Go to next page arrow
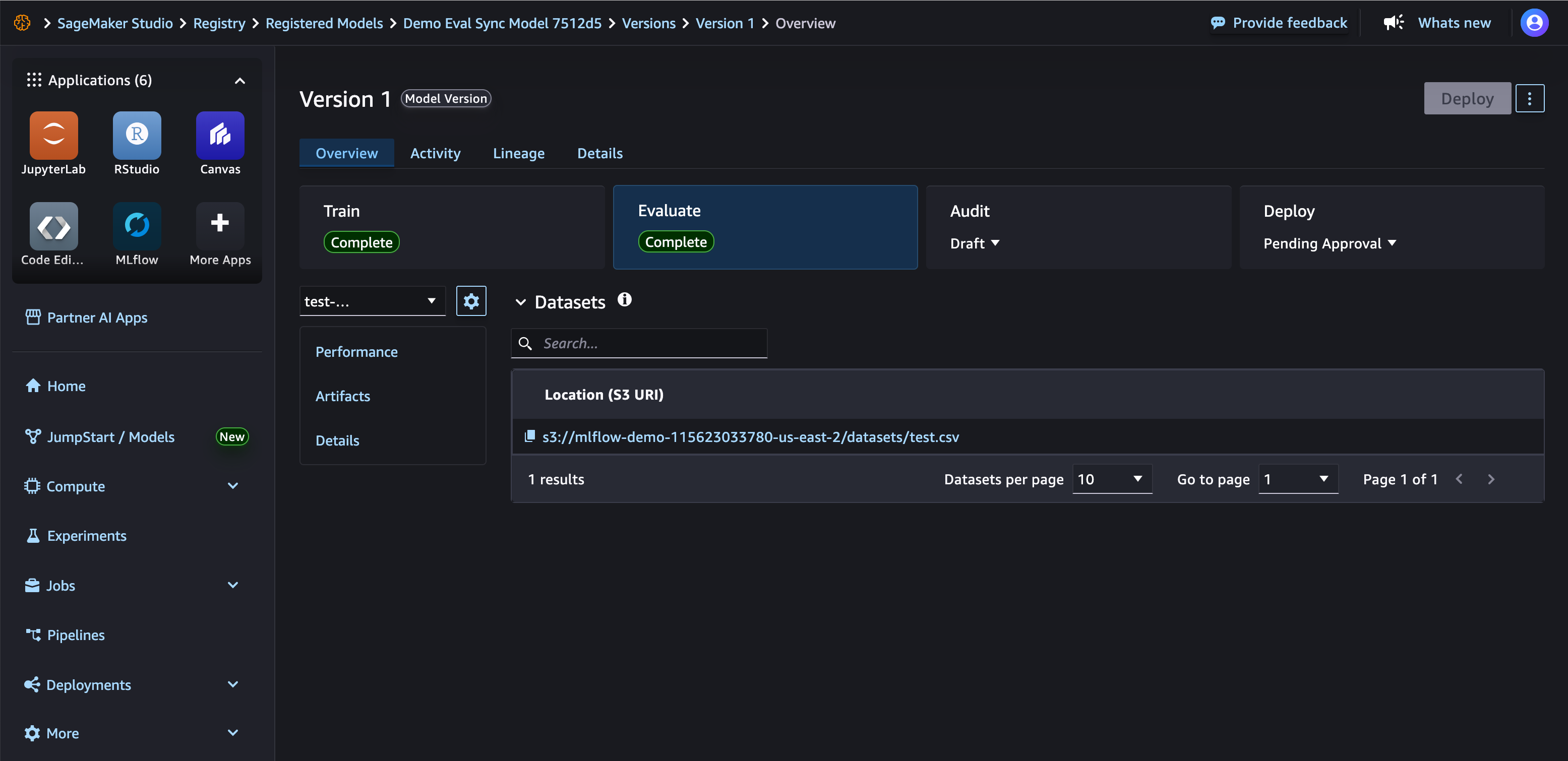 (1491, 479)
